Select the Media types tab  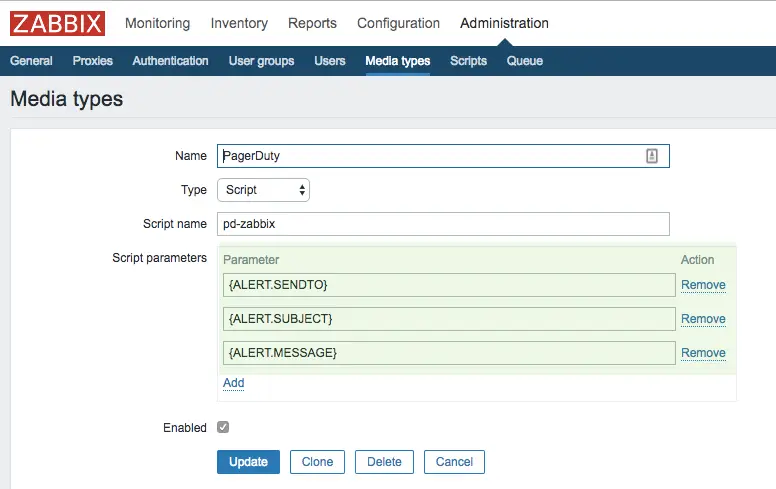[x=398, y=61]
